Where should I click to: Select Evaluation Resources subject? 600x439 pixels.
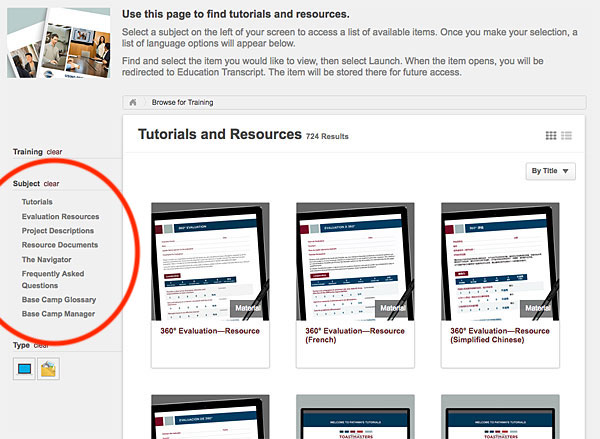pos(60,216)
